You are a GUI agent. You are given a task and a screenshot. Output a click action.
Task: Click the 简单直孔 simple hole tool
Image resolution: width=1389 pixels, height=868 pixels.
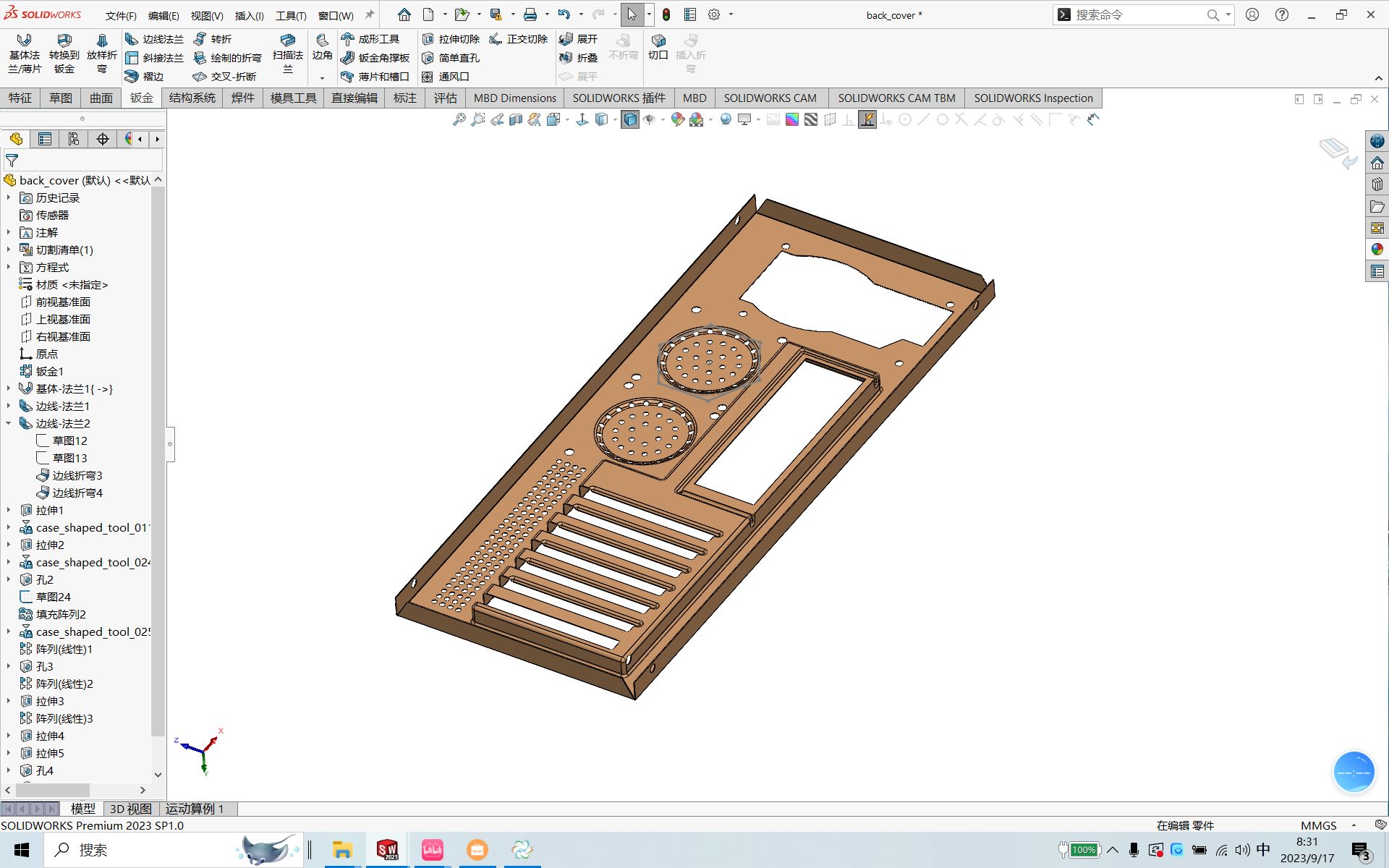pyautogui.click(x=451, y=58)
